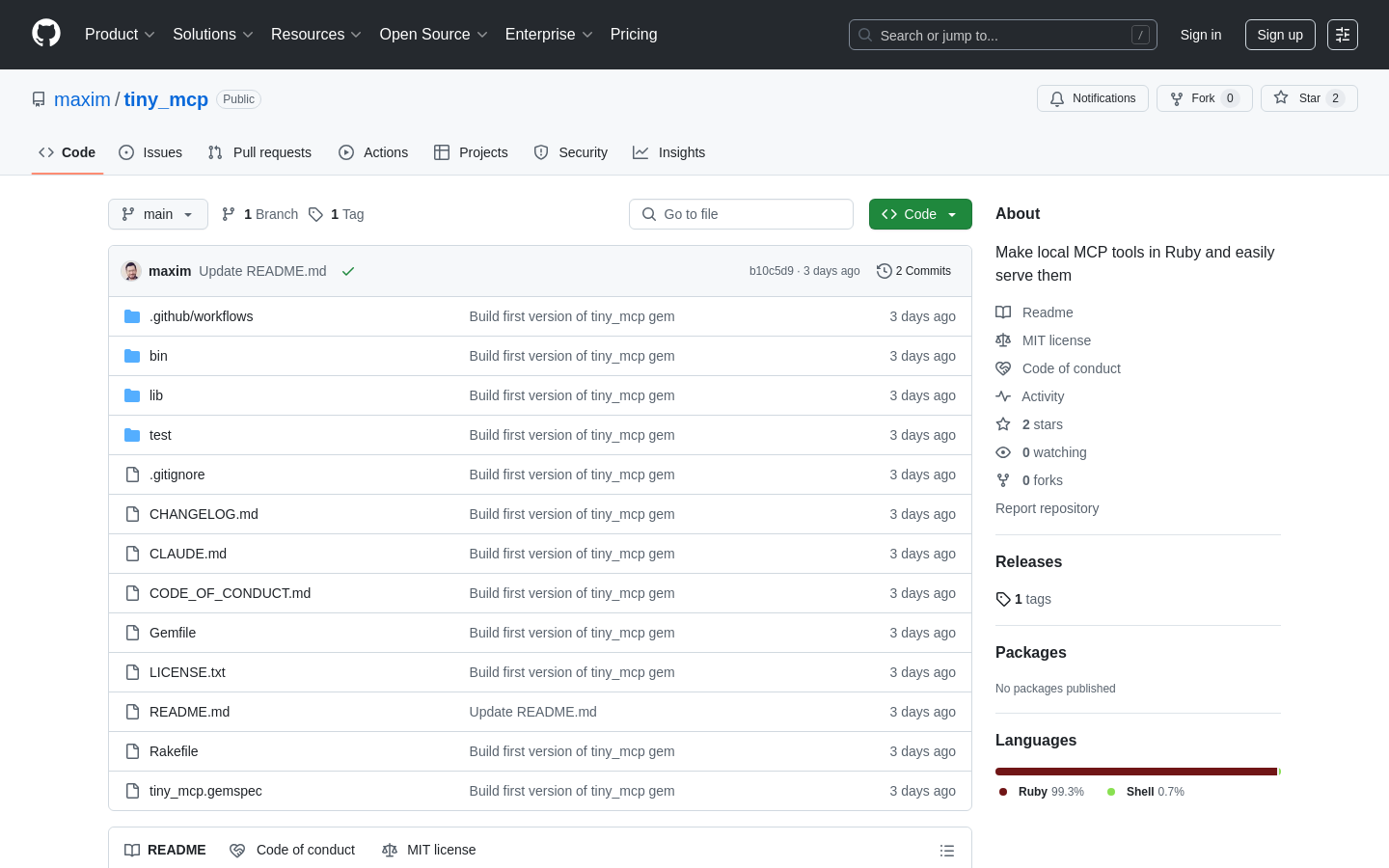Click the scale icon beside MIT license

tap(1003, 340)
